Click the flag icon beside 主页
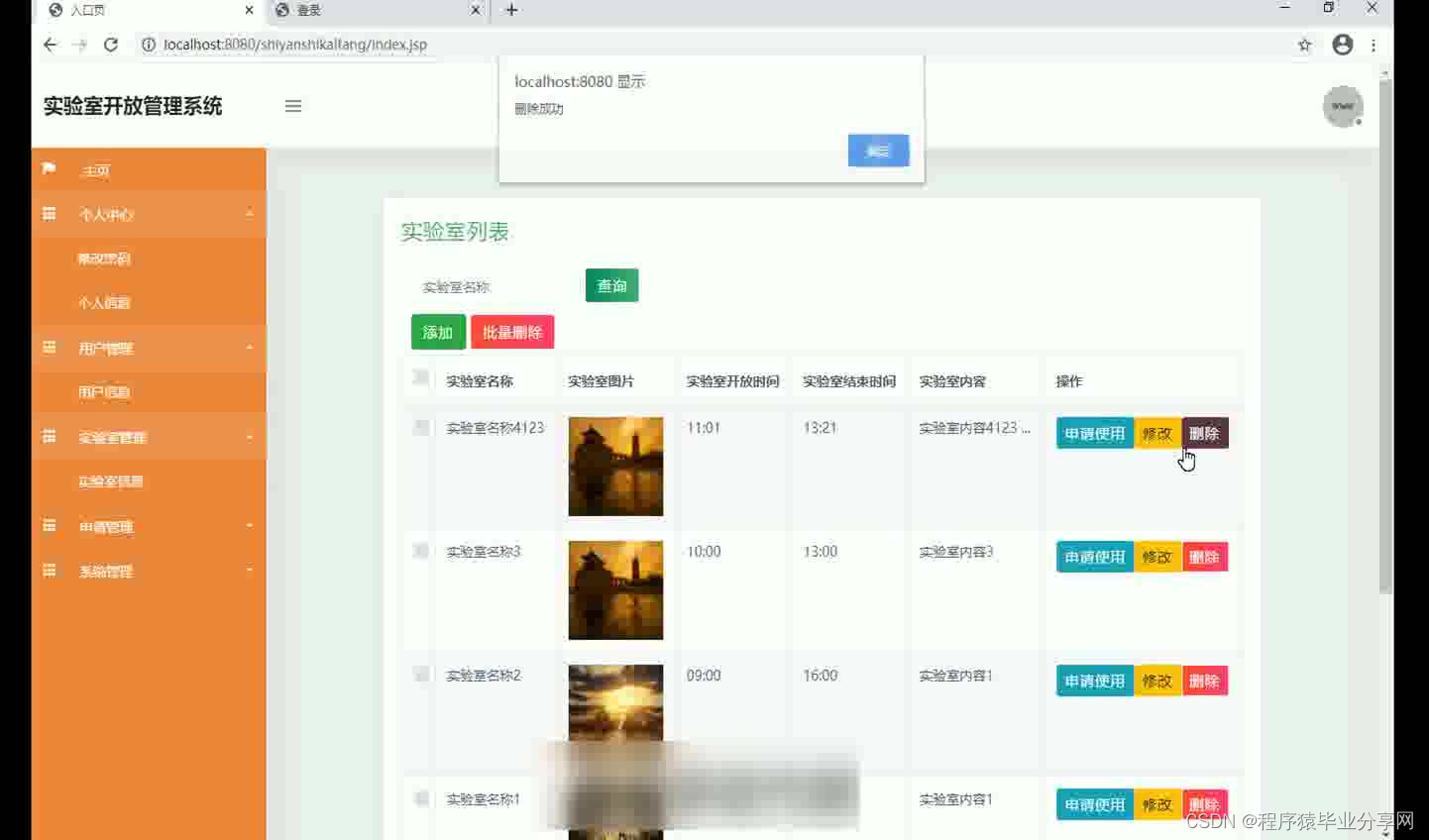The width and height of the screenshot is (1429, 840). coord(49,169)
